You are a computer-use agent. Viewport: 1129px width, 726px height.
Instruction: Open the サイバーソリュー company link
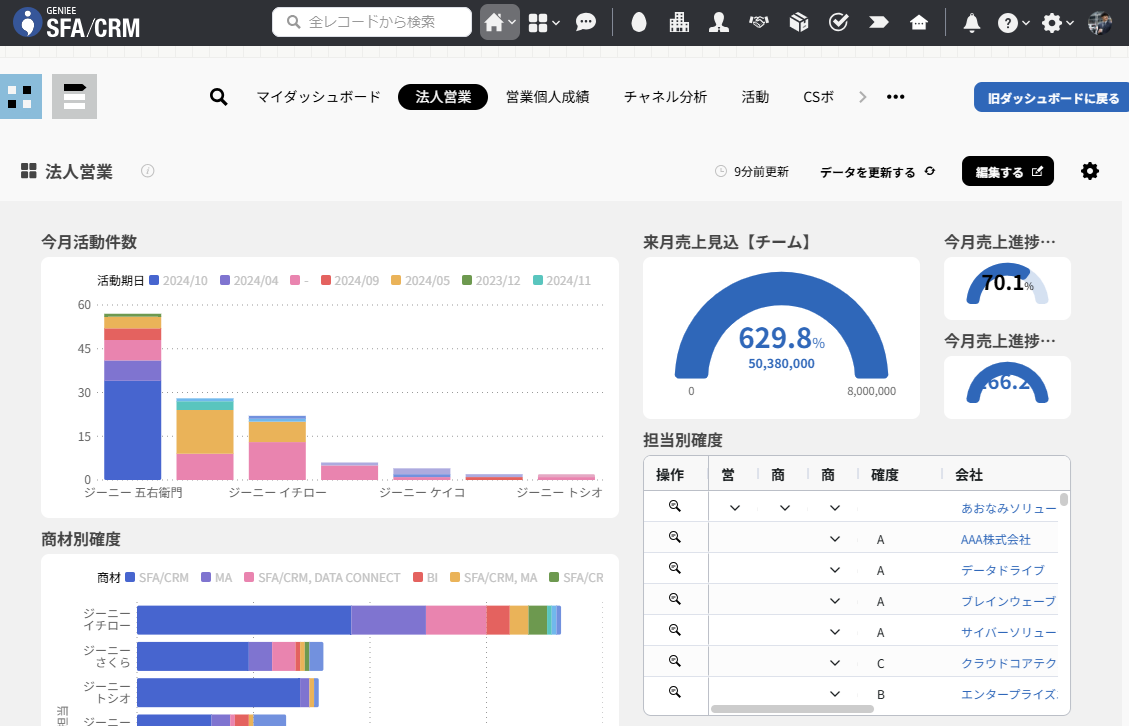pyautogui.click(x=1009, y=632)
